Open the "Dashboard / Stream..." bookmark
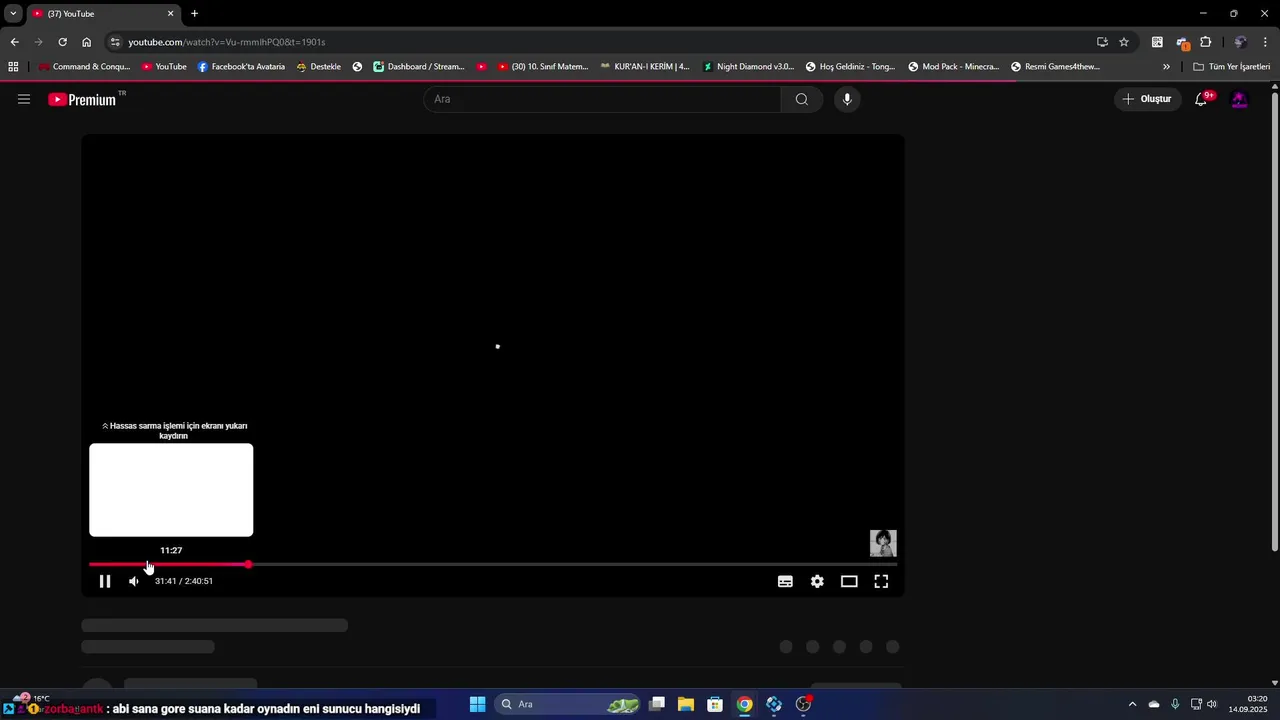1280x720 pixels. (419, 67)
